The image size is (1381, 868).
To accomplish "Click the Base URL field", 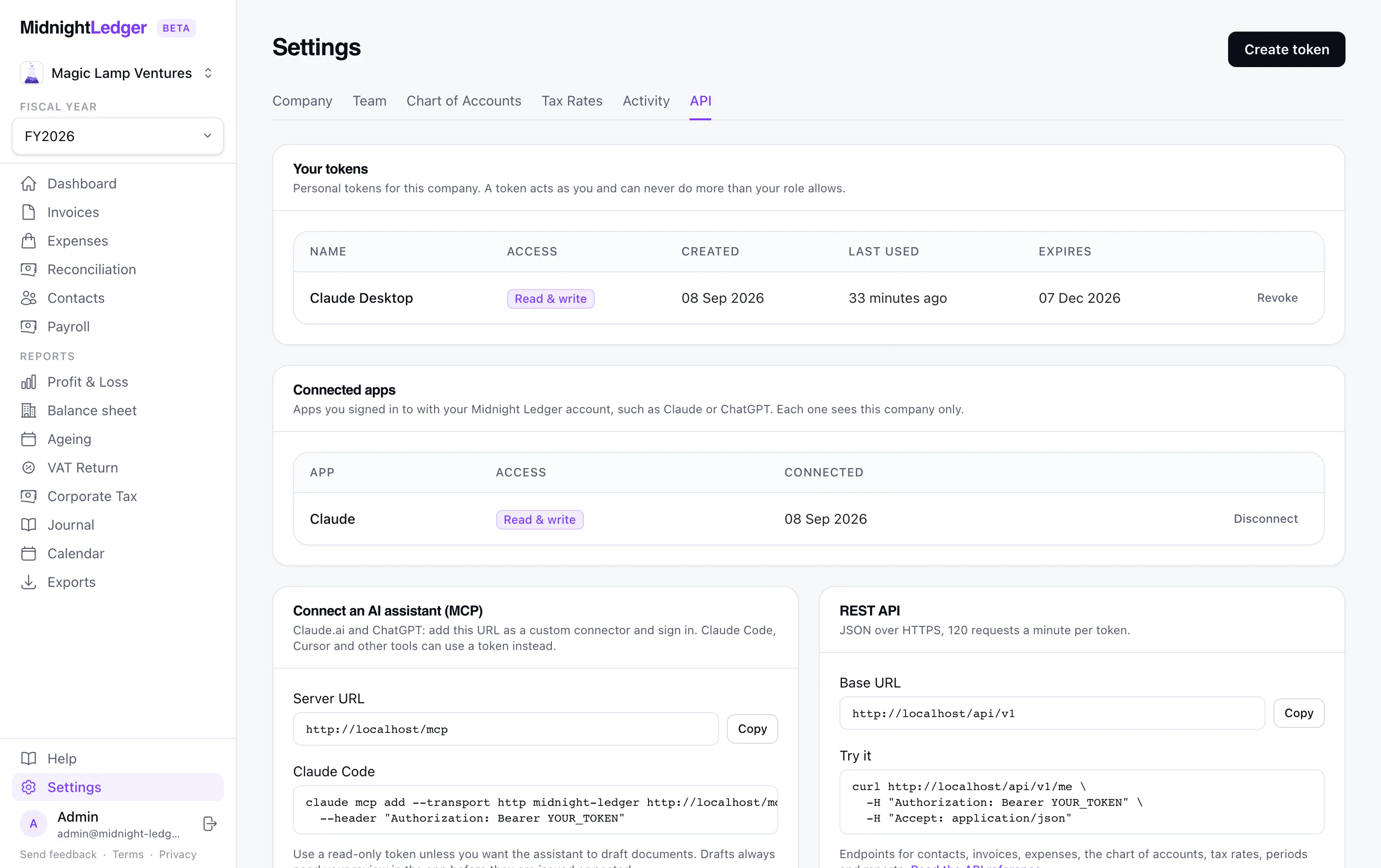I will pos(1053,713).
